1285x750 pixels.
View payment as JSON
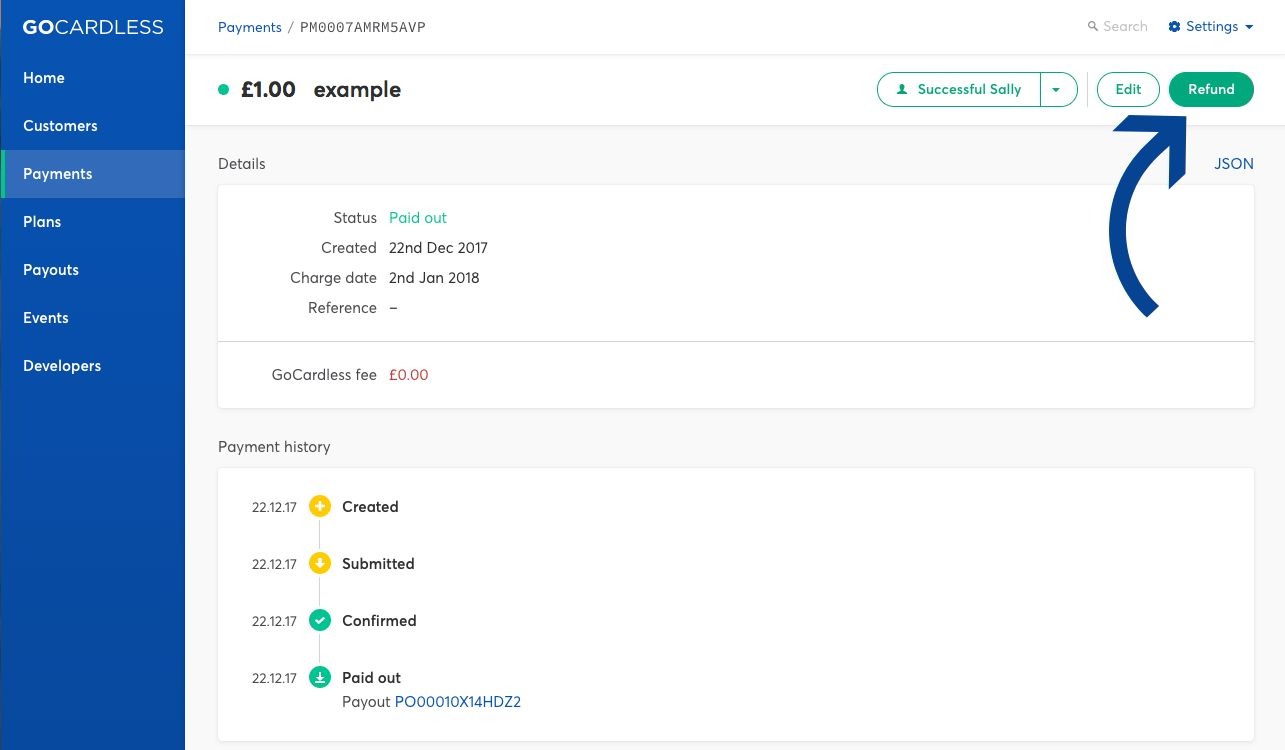[x=1233, y=164]
